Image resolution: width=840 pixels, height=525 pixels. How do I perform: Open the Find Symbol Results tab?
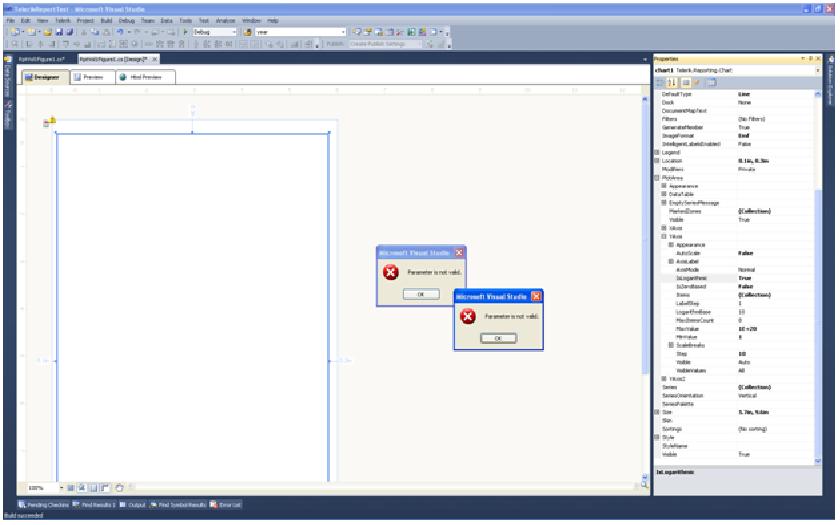point(178,505)
